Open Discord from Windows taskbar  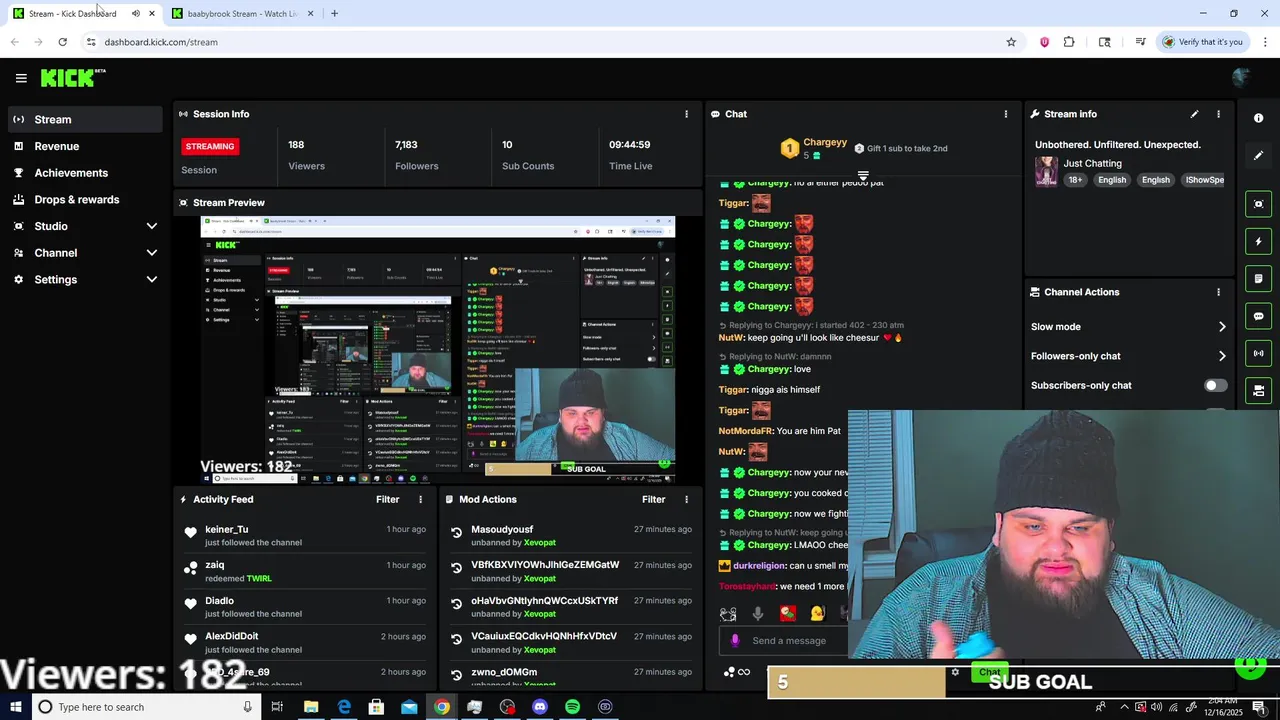click(x=540, y=707)
